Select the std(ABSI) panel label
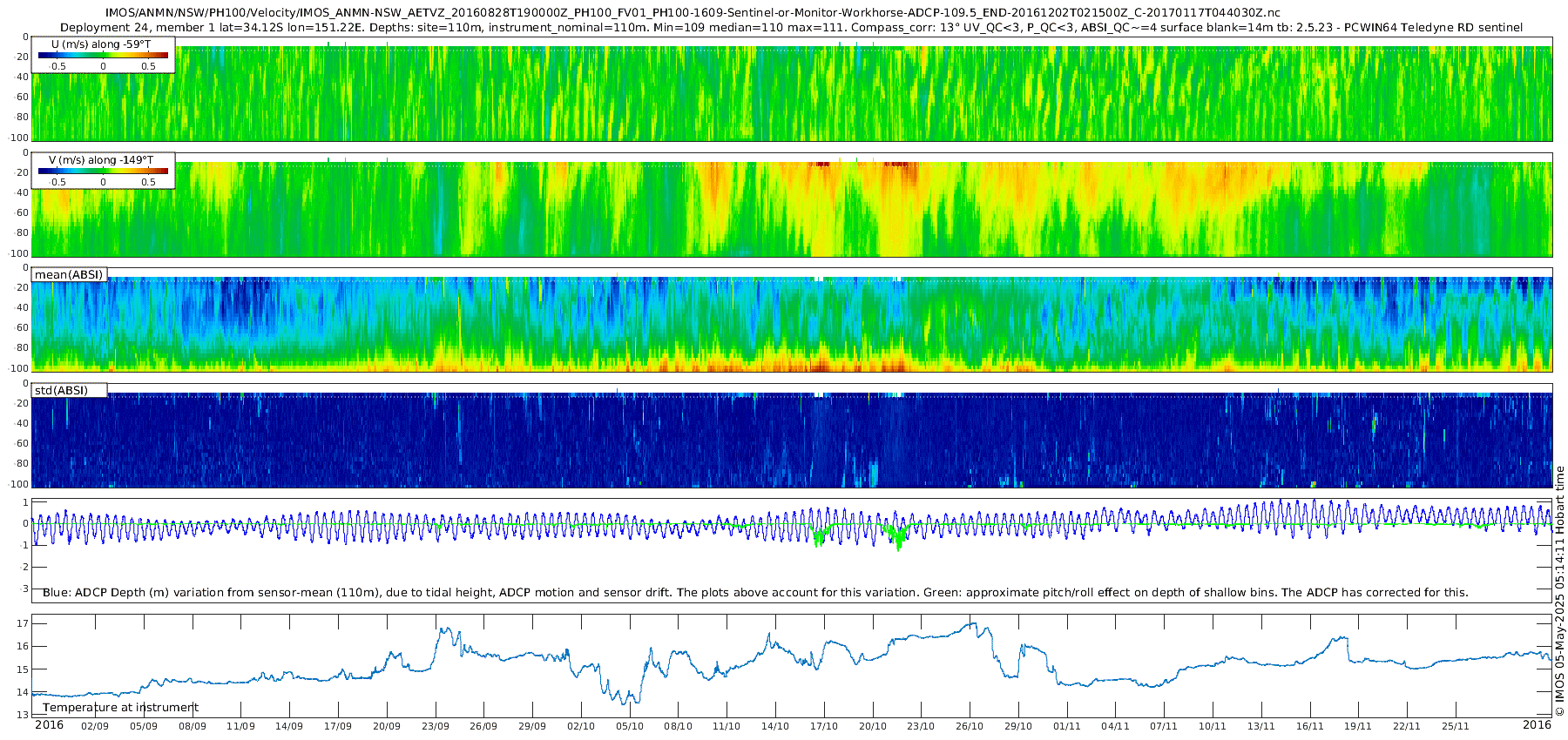Viewport: 1568px width, 740px height. click(62, 391)
